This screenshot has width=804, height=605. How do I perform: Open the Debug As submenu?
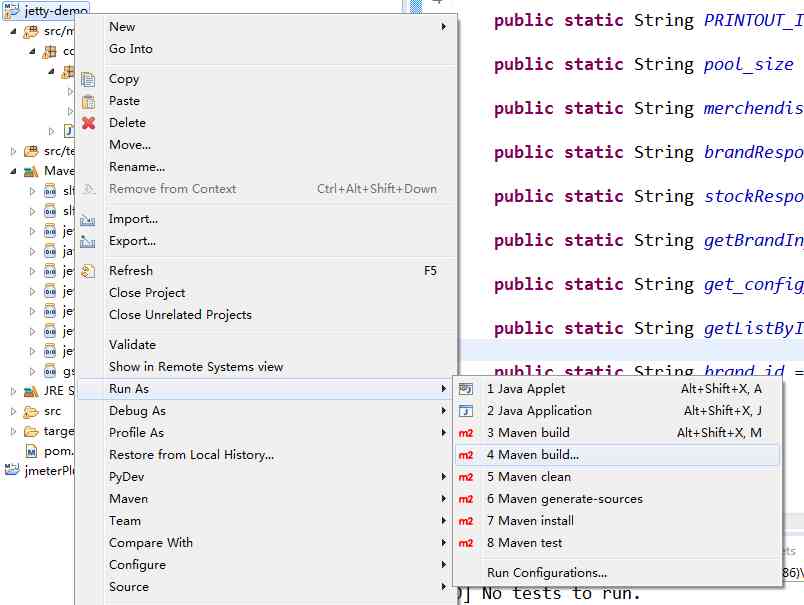(137, 411)
